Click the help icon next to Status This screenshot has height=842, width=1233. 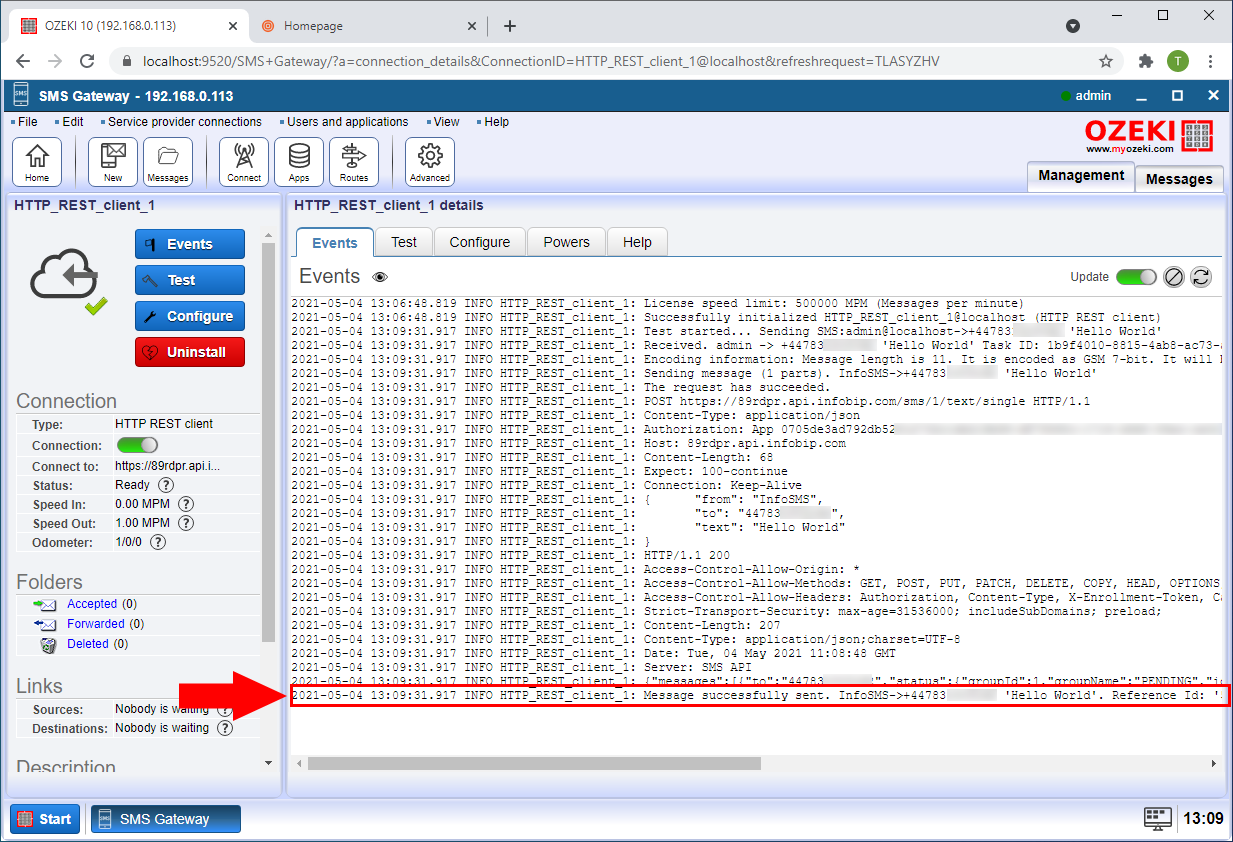click(166, 485)
